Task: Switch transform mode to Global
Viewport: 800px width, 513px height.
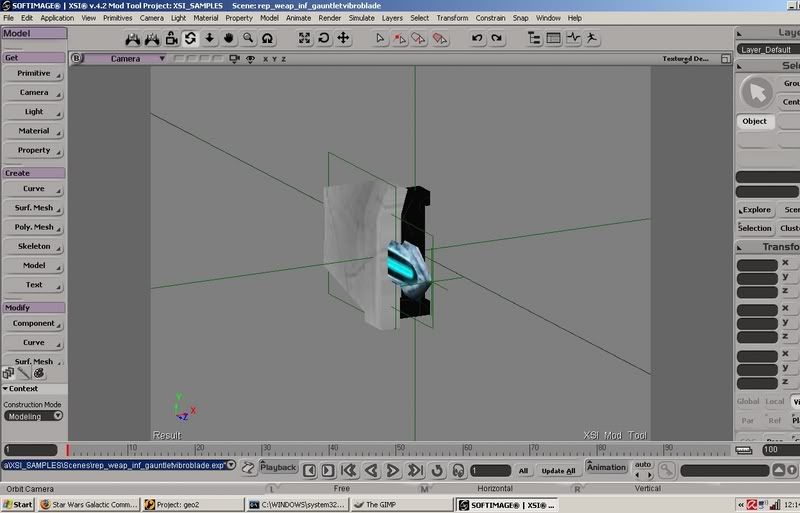Action: (747, 402)
